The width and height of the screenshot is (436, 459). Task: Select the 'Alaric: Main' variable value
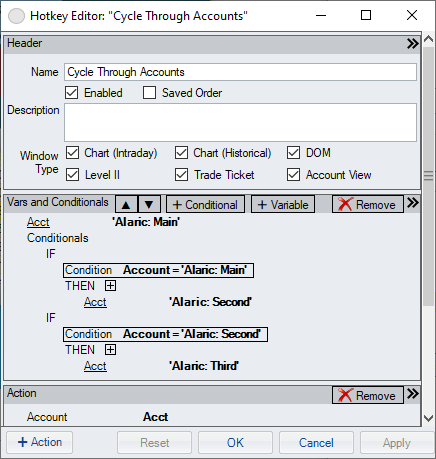pos(146,222)
